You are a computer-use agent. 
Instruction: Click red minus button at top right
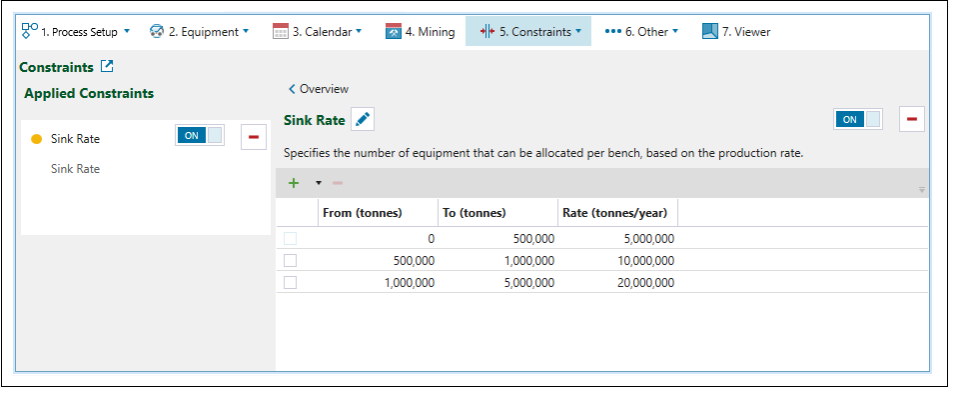pos(912,119)
